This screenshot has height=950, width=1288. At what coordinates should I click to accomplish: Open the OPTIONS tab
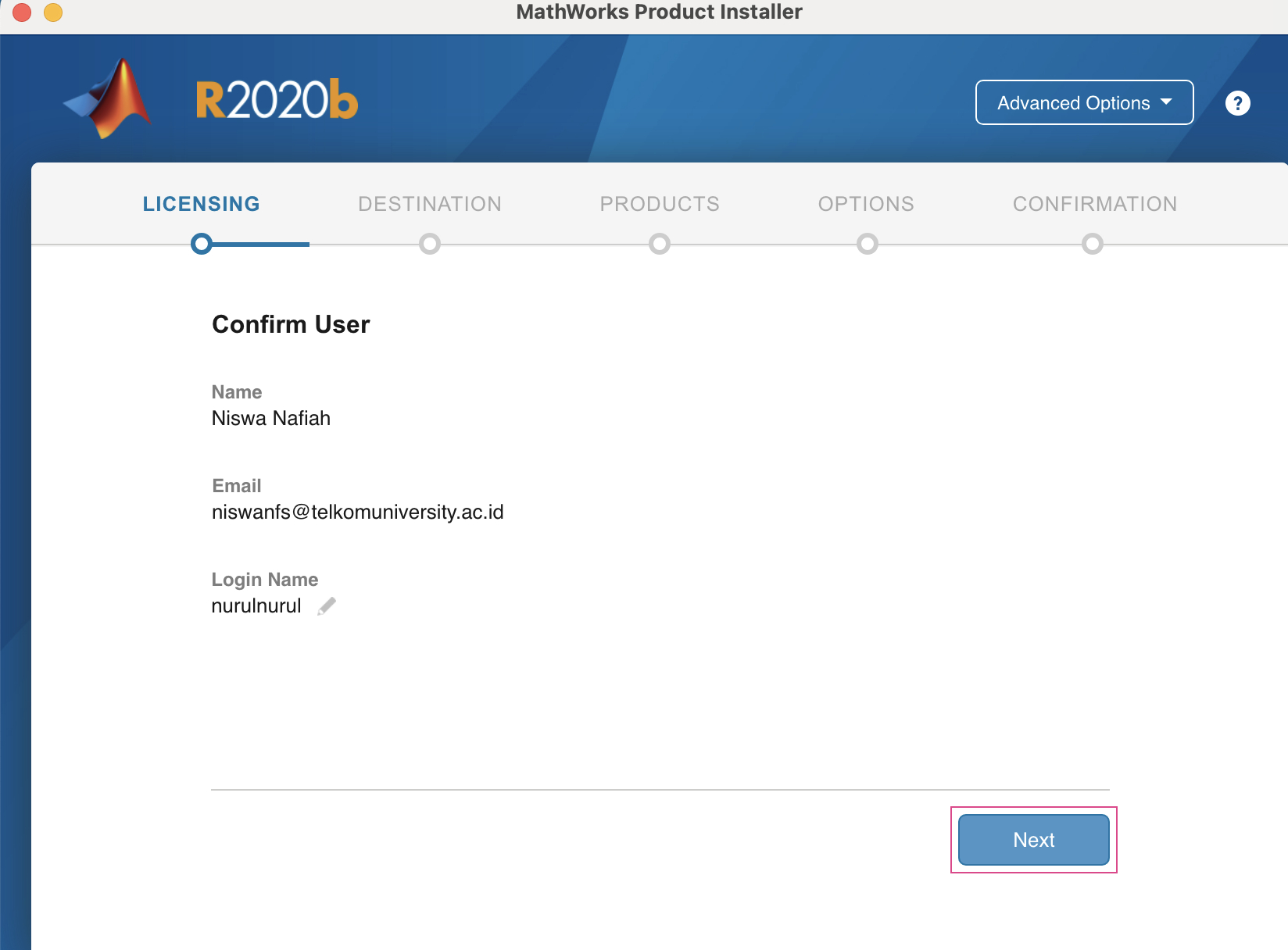click(866, 204)
